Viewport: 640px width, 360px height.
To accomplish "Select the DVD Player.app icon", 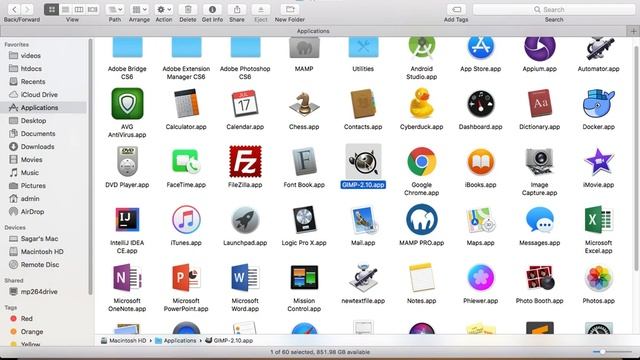I will pos(127,162).
